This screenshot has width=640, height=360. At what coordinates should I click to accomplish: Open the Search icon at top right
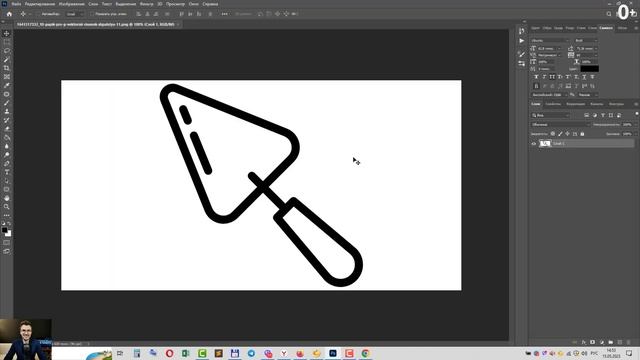click(609, 14)
